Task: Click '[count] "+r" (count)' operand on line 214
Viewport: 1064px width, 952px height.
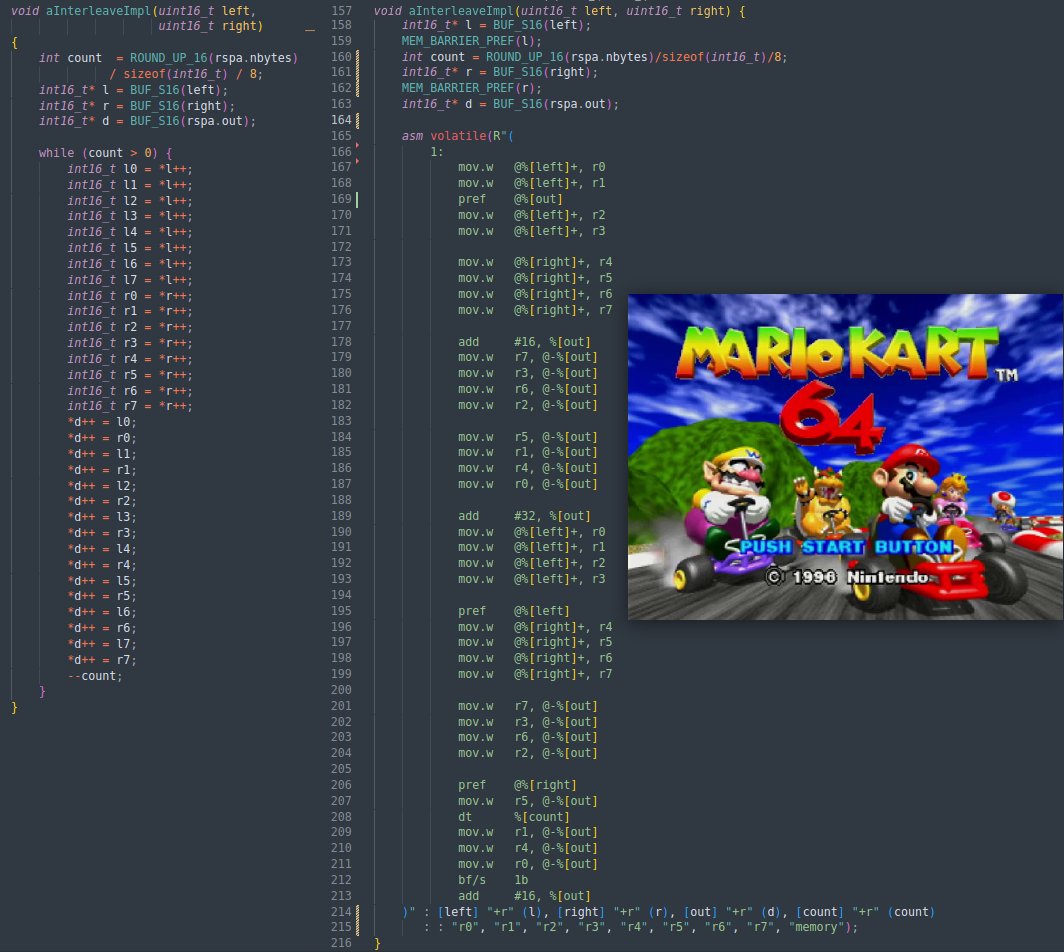Action: coord(866,912)
